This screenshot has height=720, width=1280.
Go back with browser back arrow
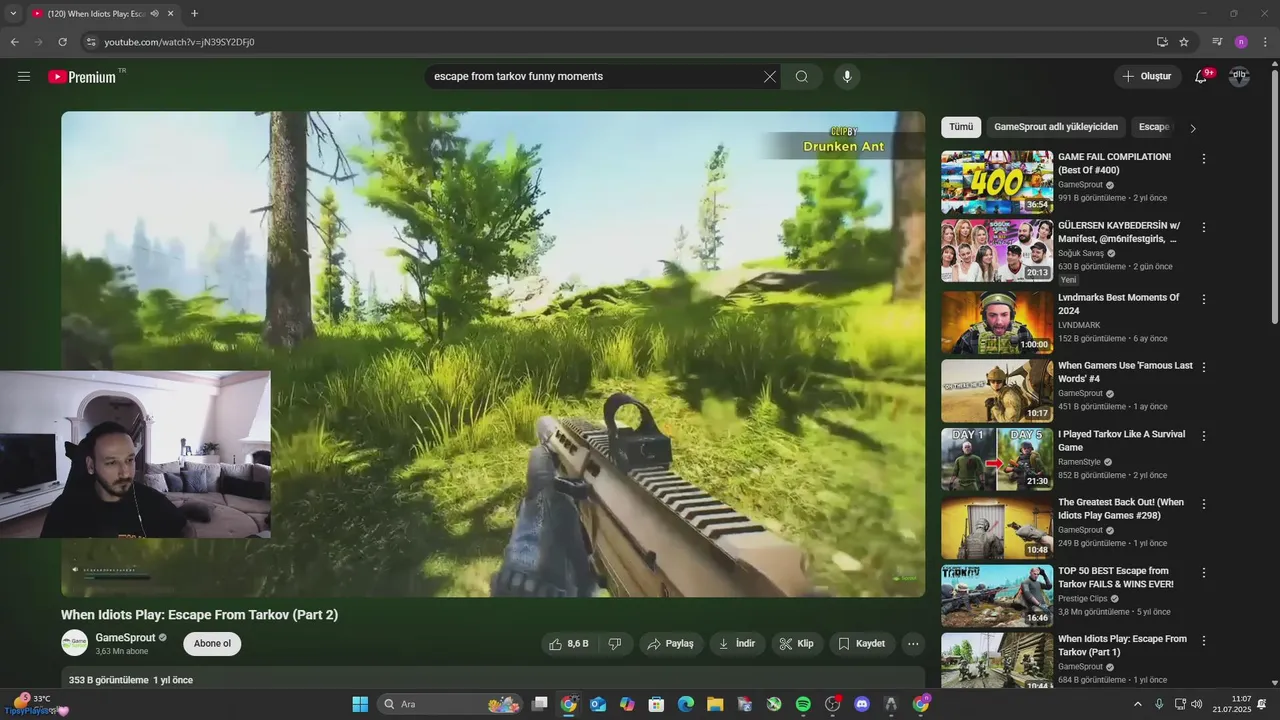[14, 42]
